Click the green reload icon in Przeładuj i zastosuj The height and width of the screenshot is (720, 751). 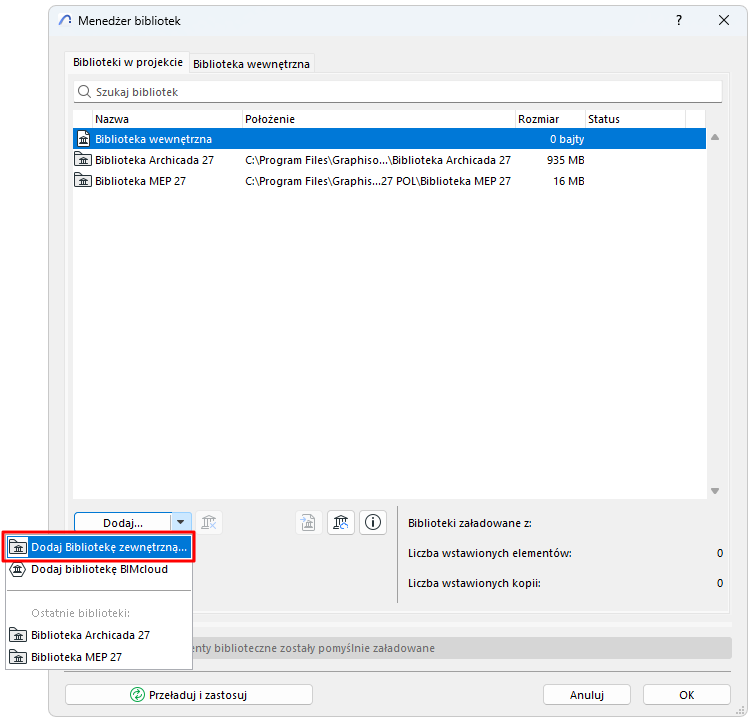[x=137, y=695]
